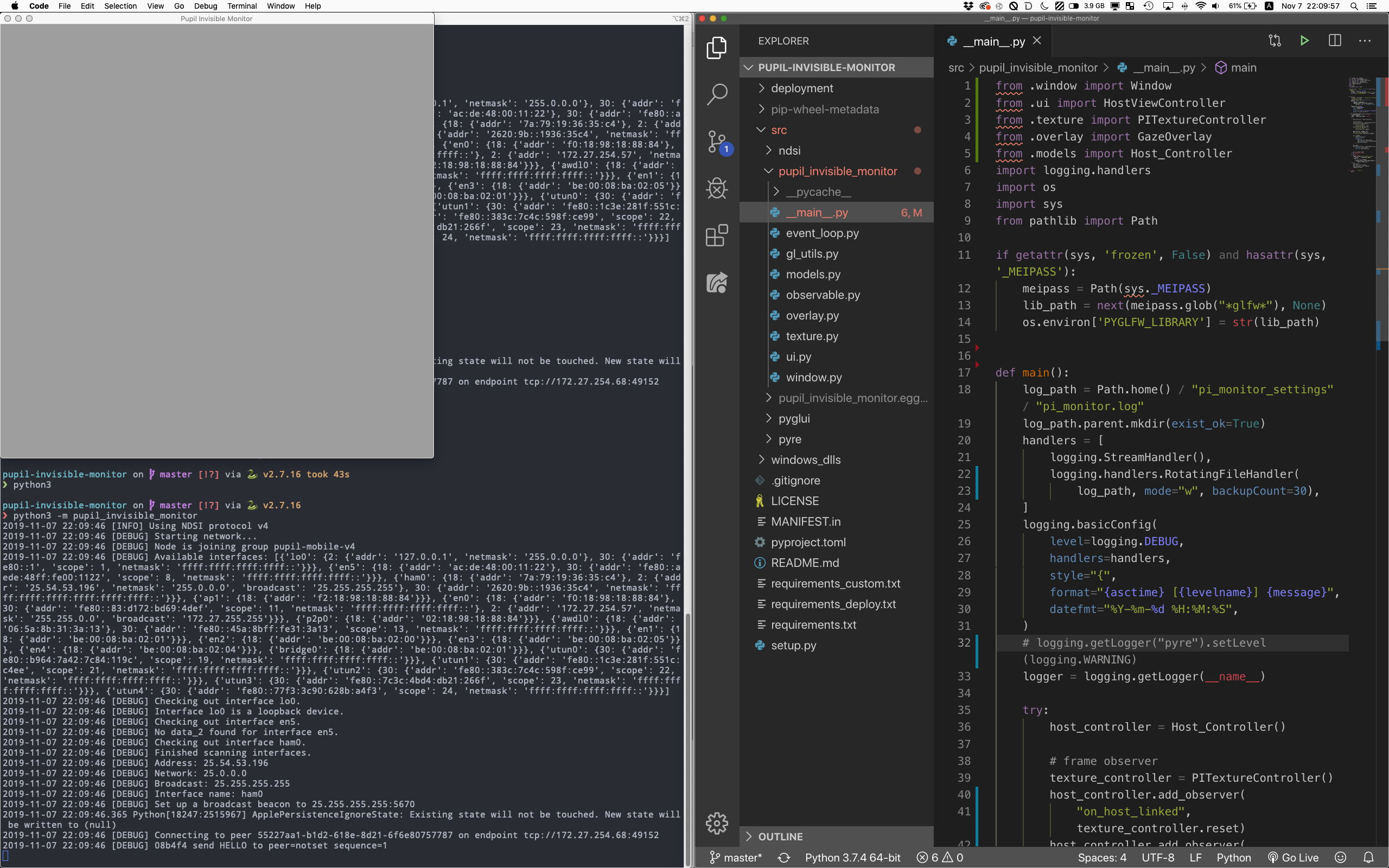Screen dimensions: 1389x868
Task: Open overlay.py file
Action: (836, 316)
